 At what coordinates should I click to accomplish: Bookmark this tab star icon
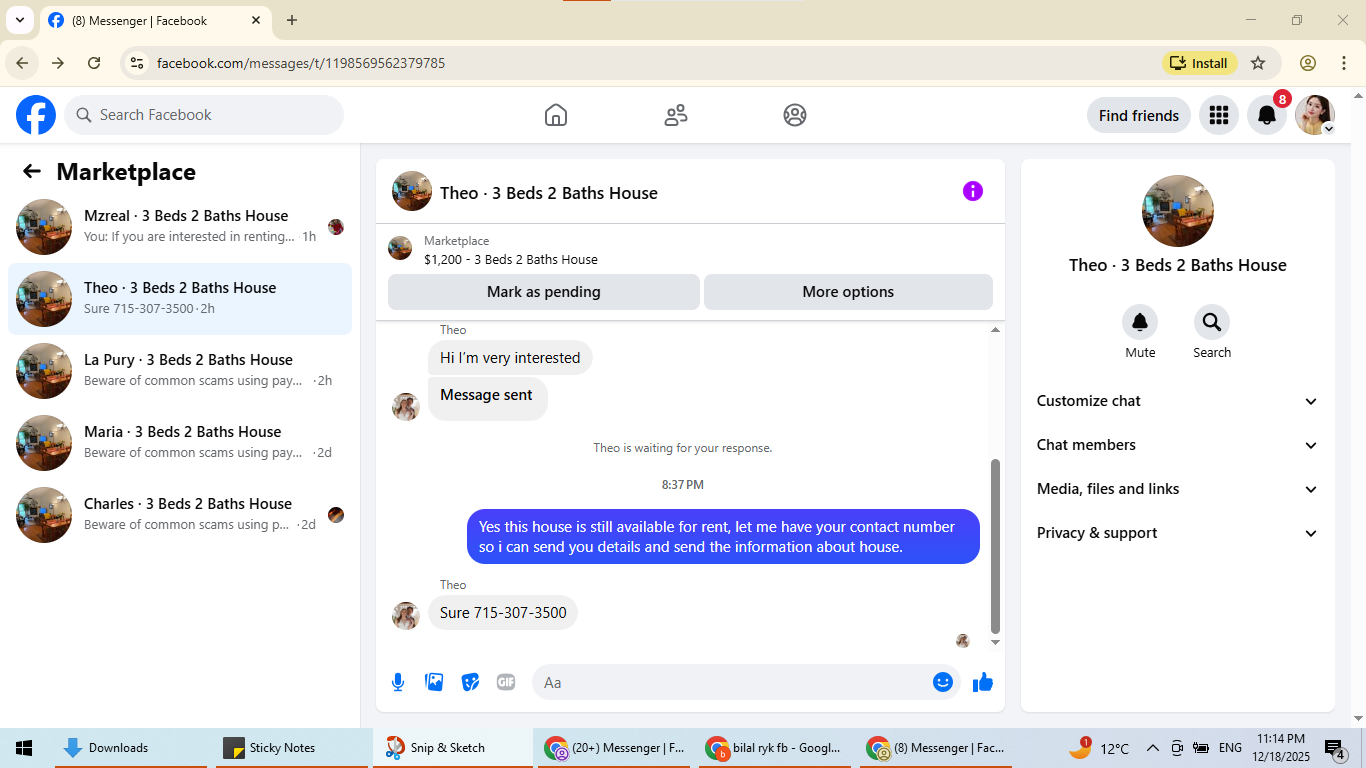pyautogui.click(x=1258, y=63)
